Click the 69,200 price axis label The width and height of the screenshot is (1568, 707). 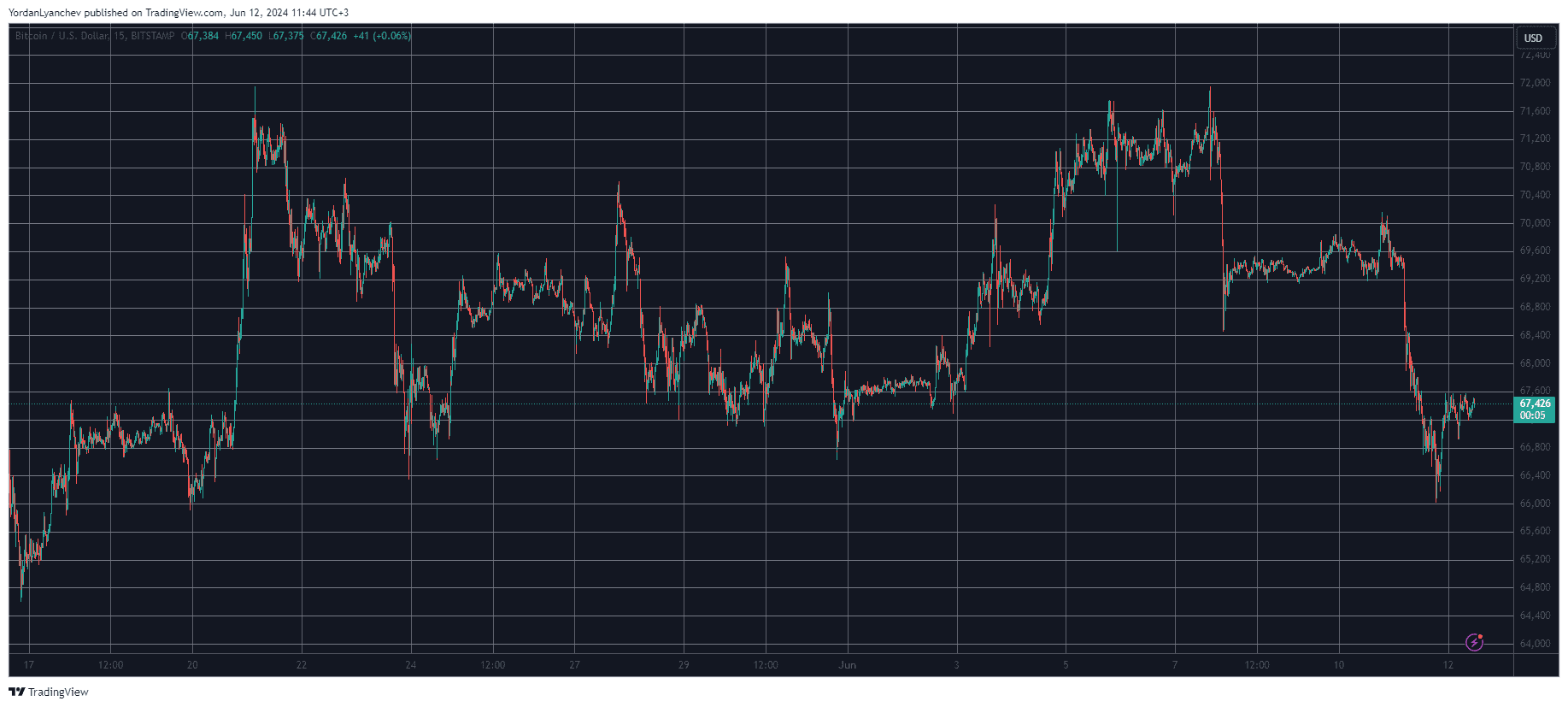click(x=1535, y=279)
